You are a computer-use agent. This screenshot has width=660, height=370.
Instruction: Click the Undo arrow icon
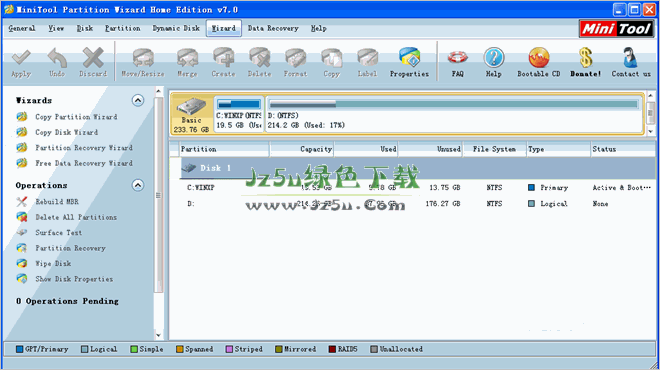pos(57,58)
